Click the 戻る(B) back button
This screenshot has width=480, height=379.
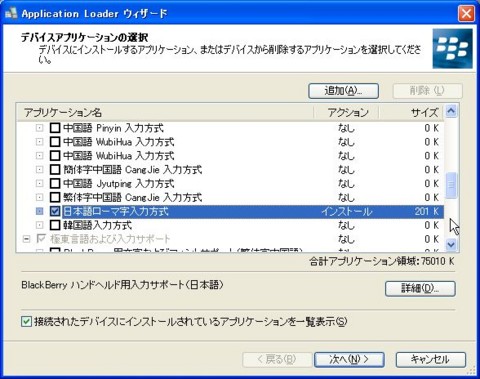(277, 360)
